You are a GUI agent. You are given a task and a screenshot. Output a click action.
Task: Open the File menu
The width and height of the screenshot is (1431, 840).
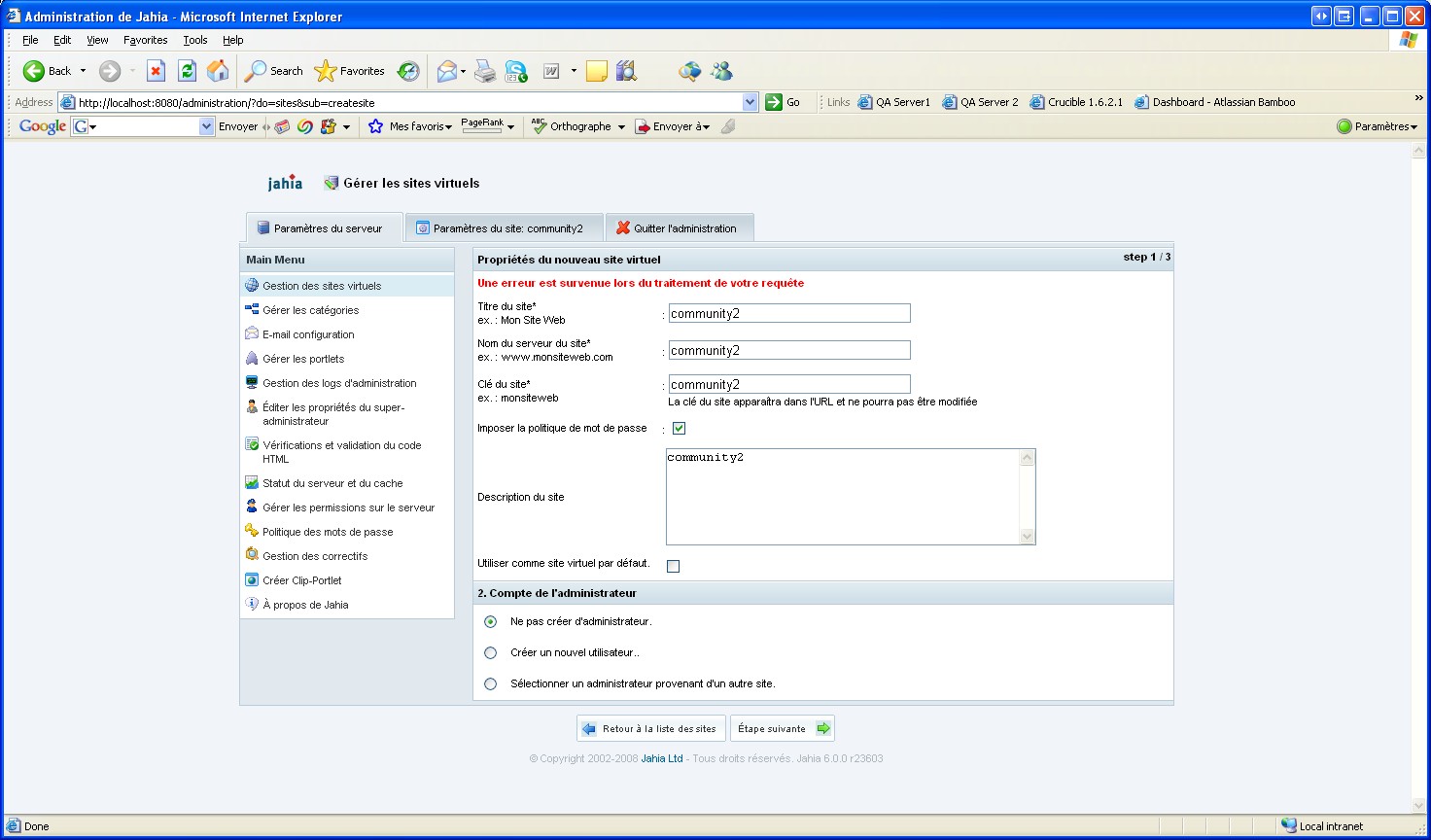pyautogui.click(x=30, y=40)
